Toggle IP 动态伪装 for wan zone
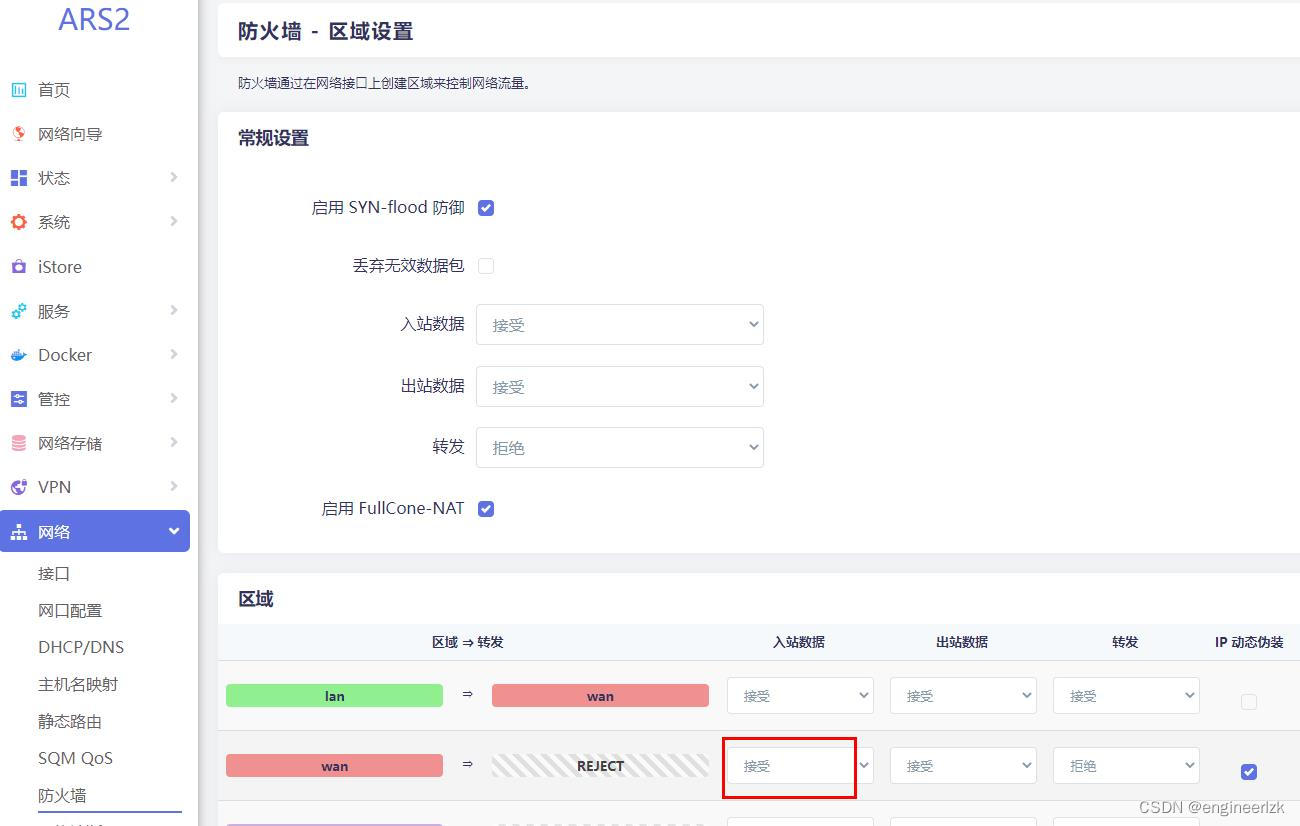The image size is (1300, 826). [1249, 772]
